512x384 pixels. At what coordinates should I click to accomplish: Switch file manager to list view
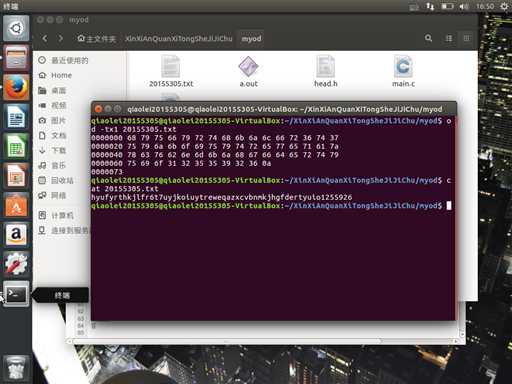point(449,38)
